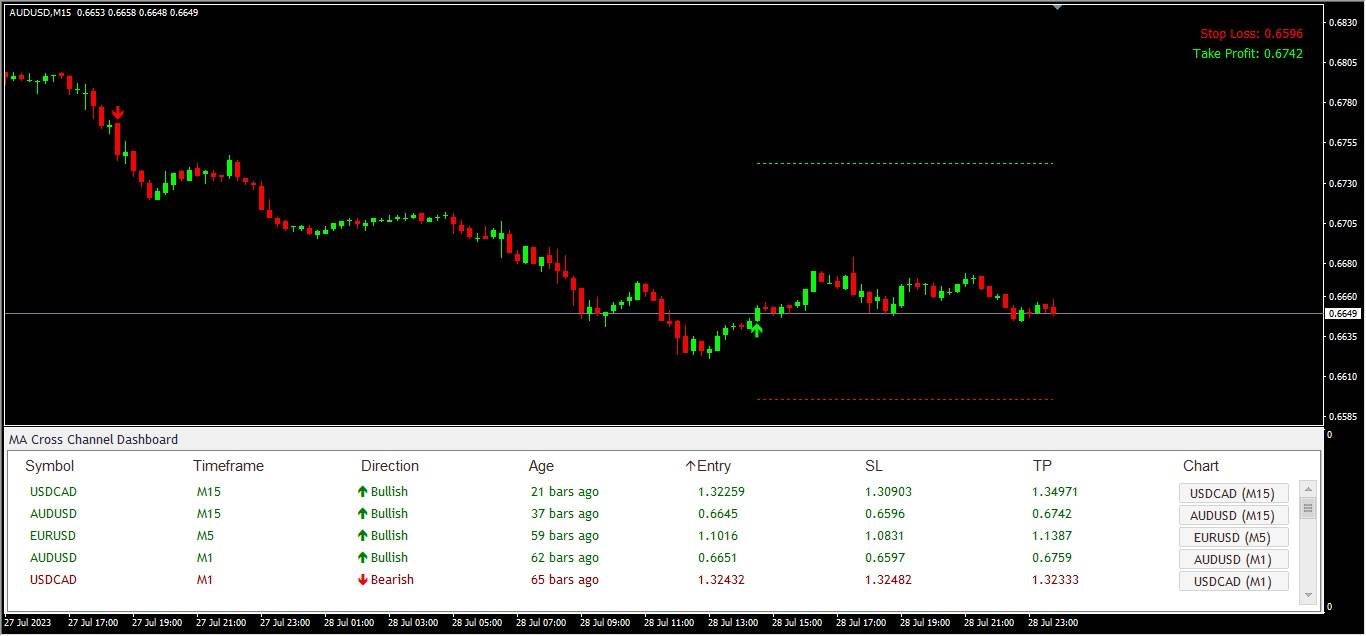1366x636 pixels.
Task: Click the '62 bars ago' age cell
Action: 565,557
